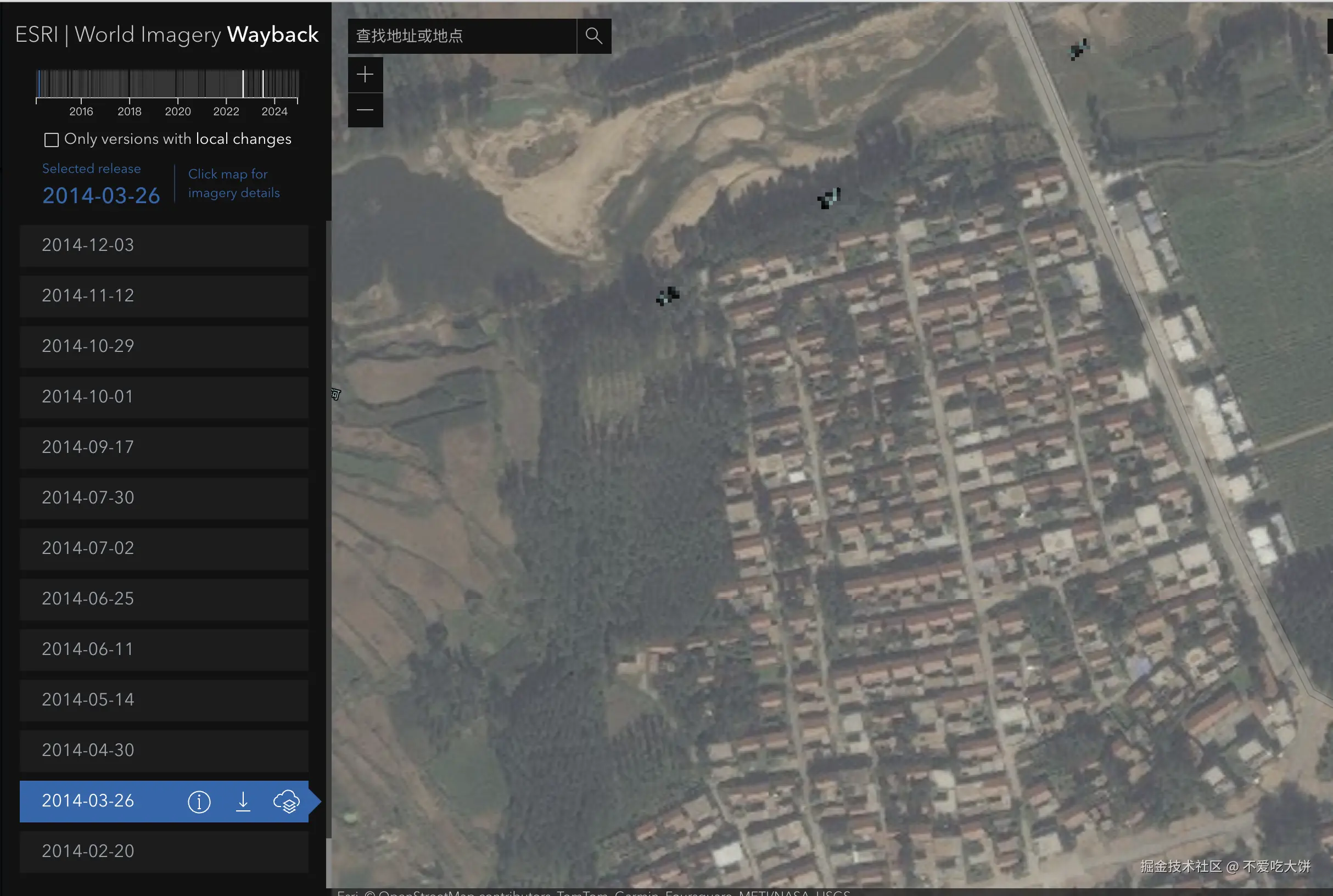Zoom in with the plus button

tap(365, 74)
